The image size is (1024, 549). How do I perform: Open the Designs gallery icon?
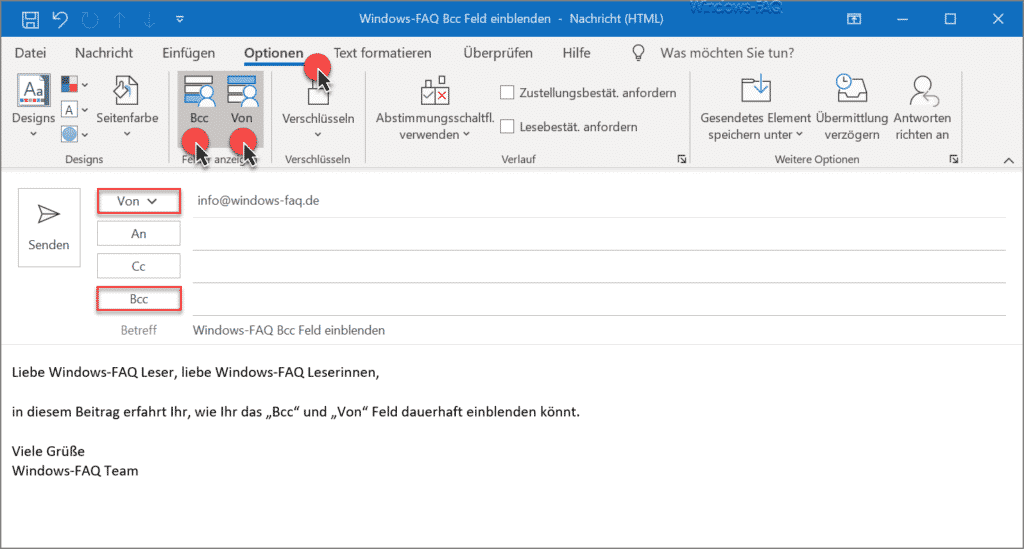pos(33,91)
